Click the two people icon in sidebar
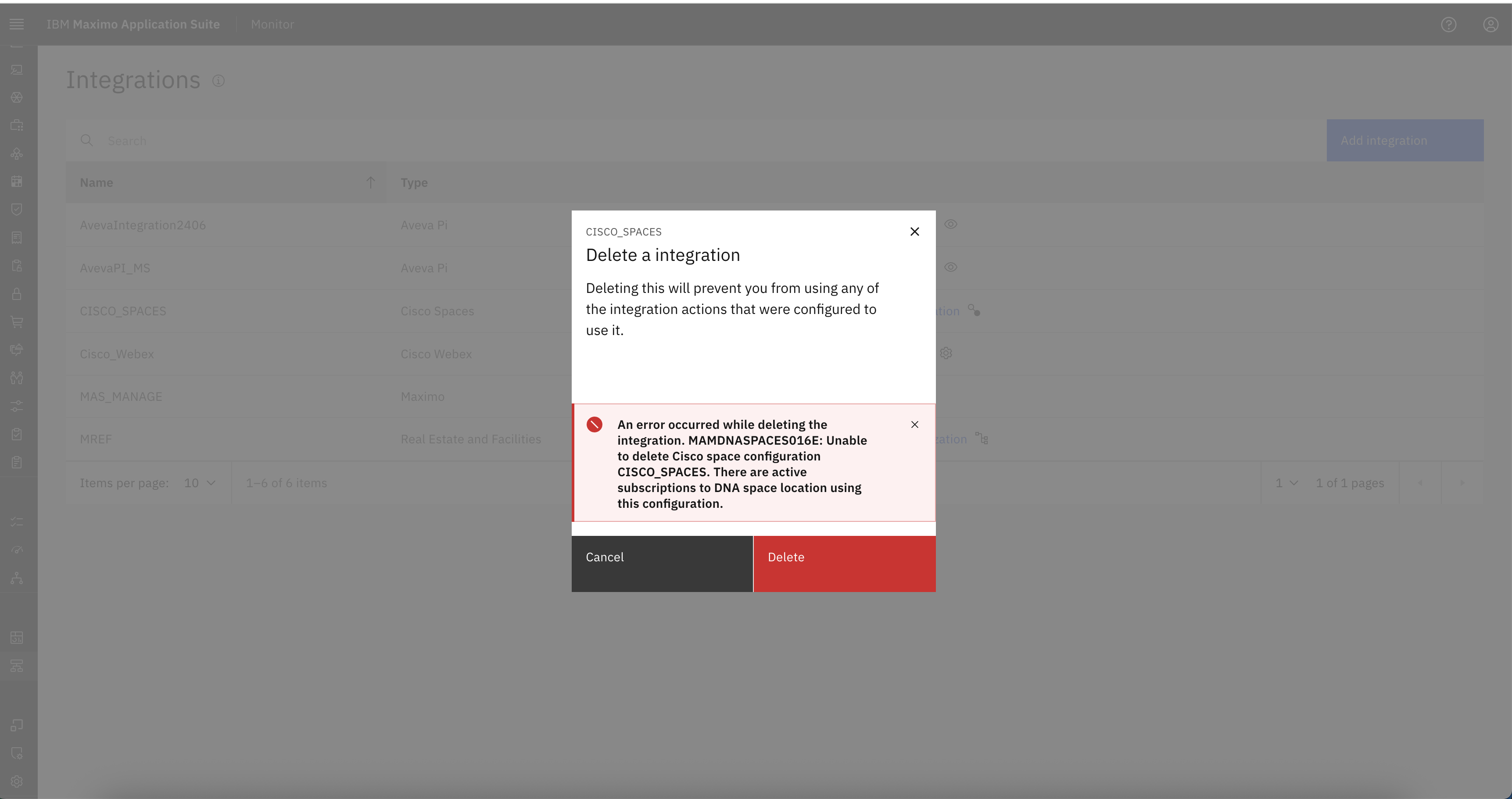The height and width of the screenshot is (799, 1512). pyautogui.click(x=16, y=378)
